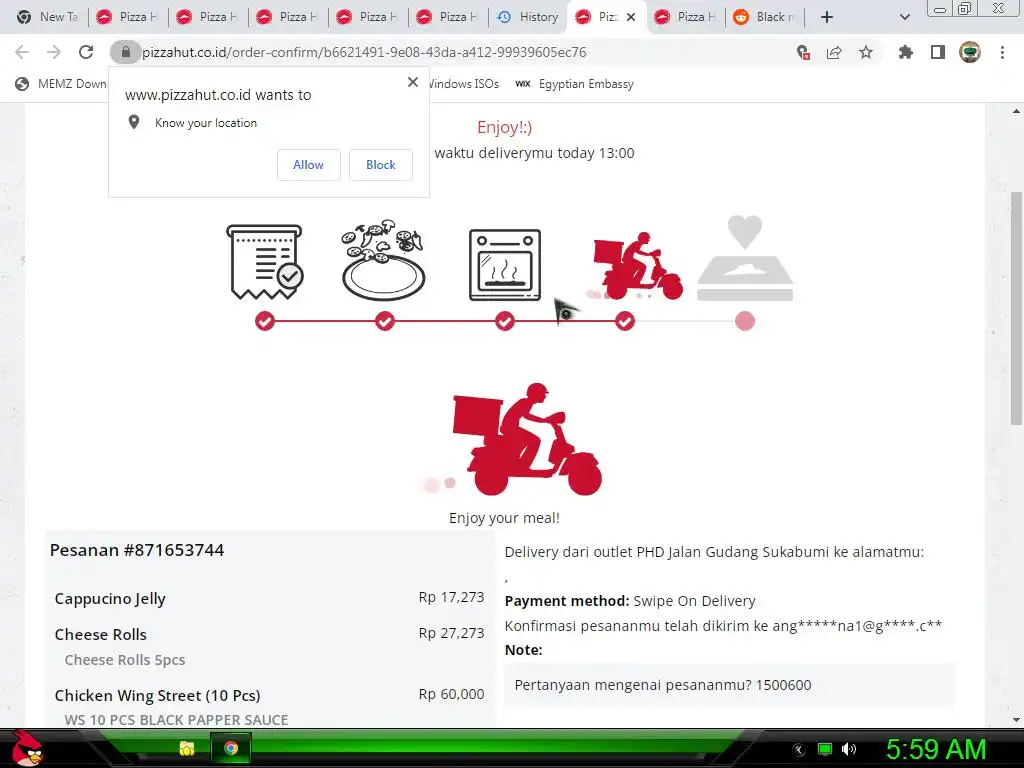Viewport: 1024px width, 768px height.
Task: Click the Pertanyaan mengenai pesananmu note box
Action: pyautogui.click(x=729, y=685)
